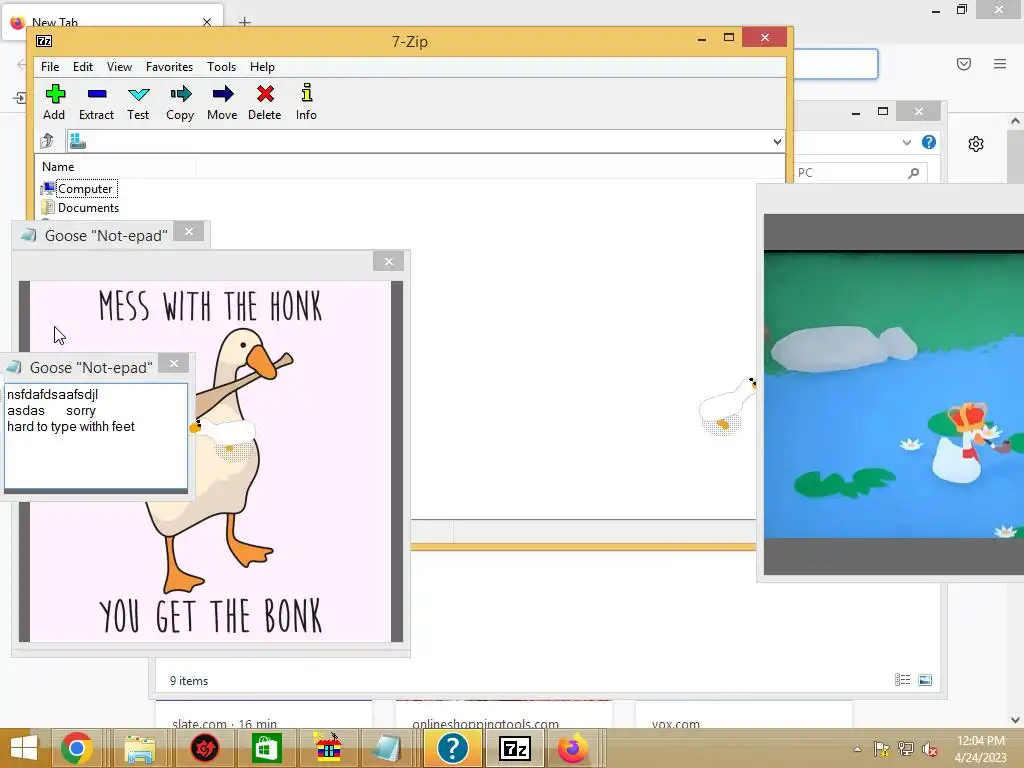This screenshot has height=768, width=1024.
Task: Open a new Firefox tab with plus button
Action: [x=244, y=22]
